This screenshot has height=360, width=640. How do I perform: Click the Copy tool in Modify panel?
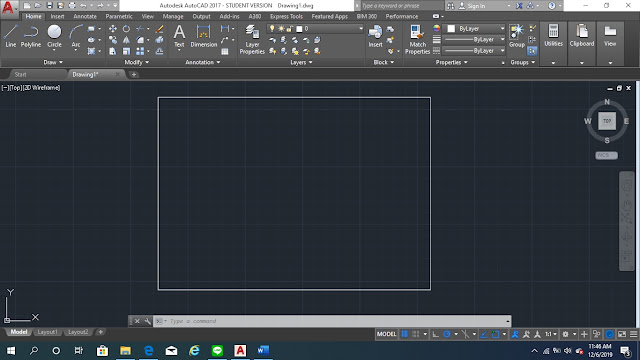tap(113, 40)
